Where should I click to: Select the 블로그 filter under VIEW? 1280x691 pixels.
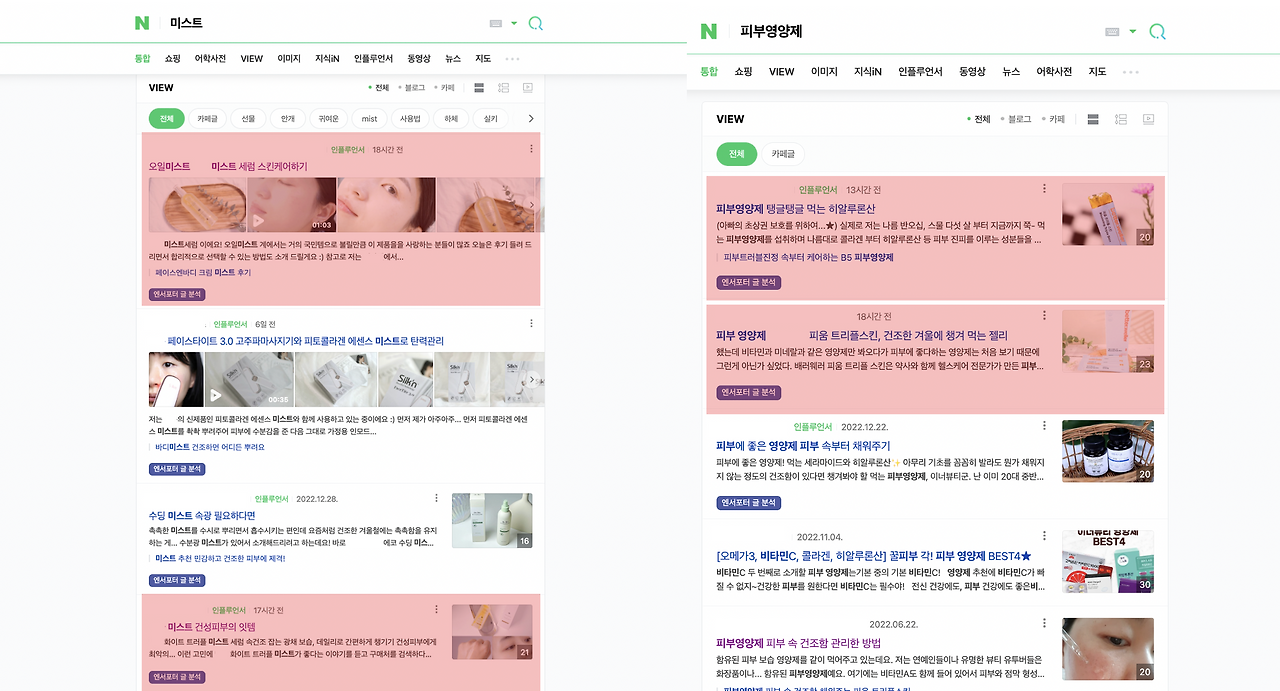click(415, 88)
